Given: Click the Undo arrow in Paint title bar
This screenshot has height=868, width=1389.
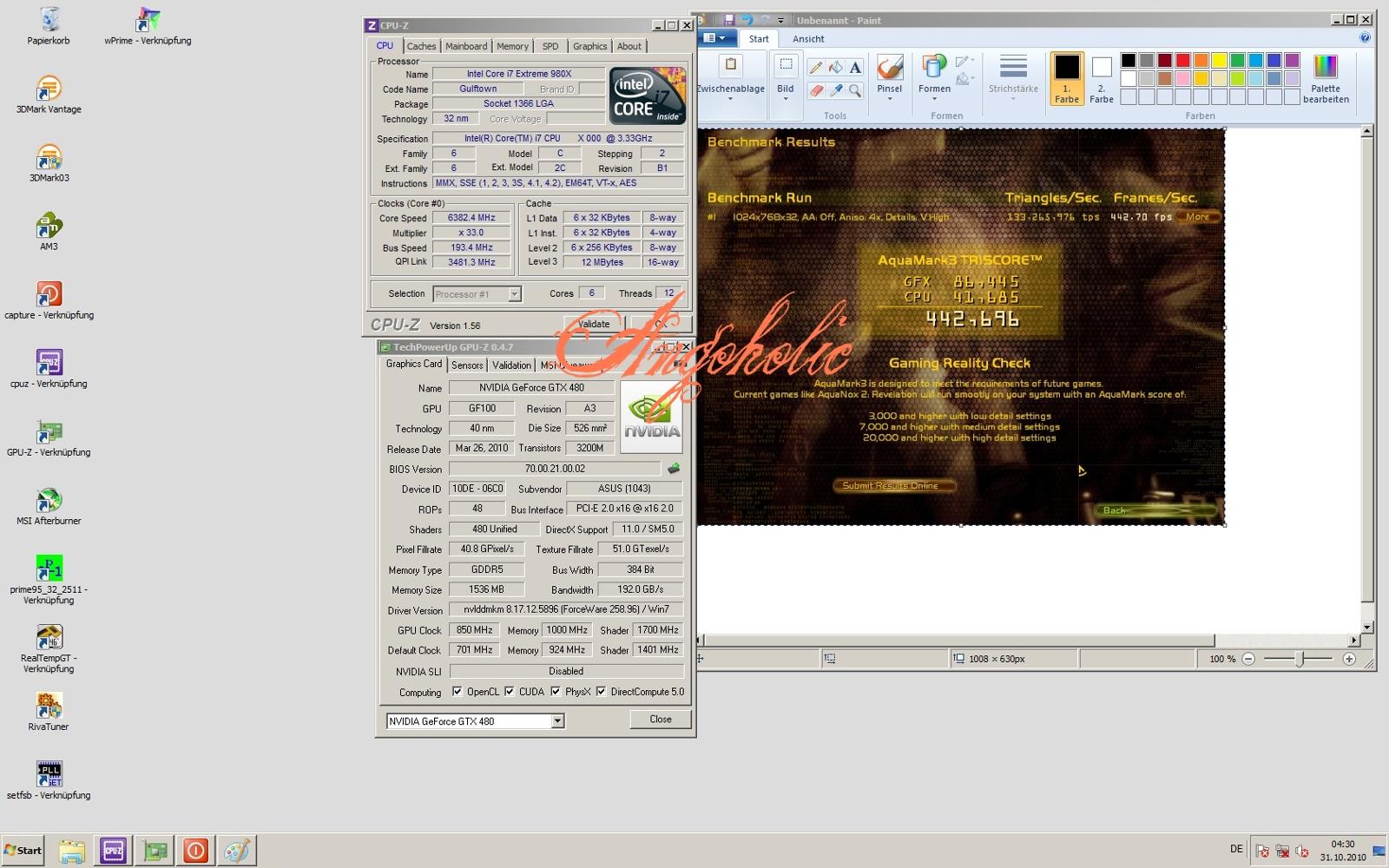Looking at the screenshot, I should 747,20.
